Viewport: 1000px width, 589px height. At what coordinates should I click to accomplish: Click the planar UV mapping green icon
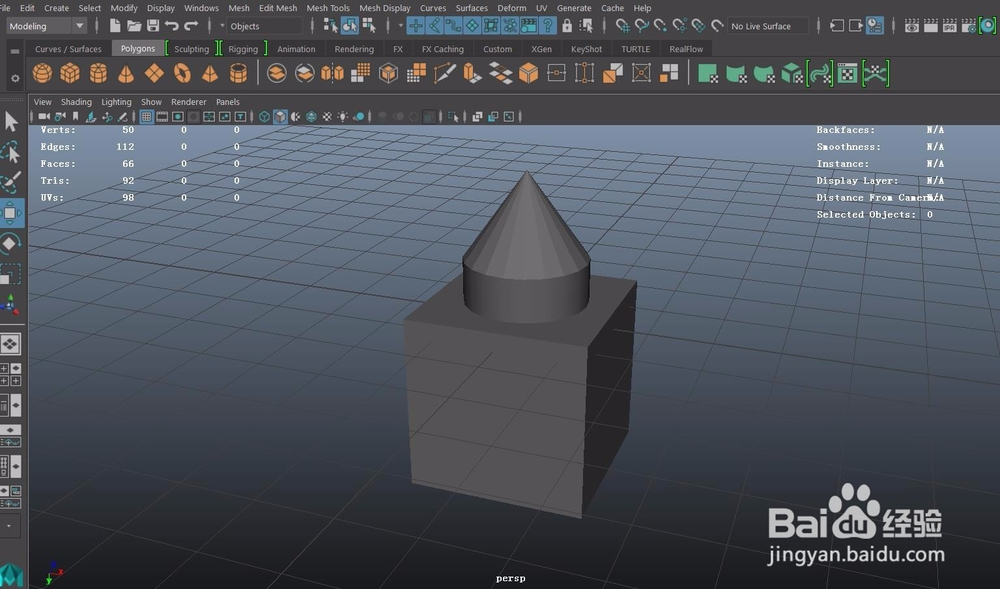pos(707,73)
